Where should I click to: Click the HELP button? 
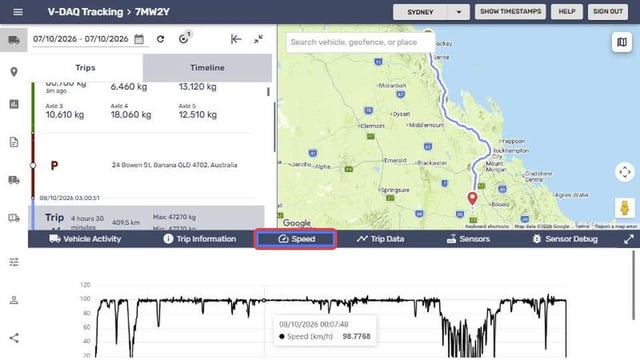[x=567, y=11]
